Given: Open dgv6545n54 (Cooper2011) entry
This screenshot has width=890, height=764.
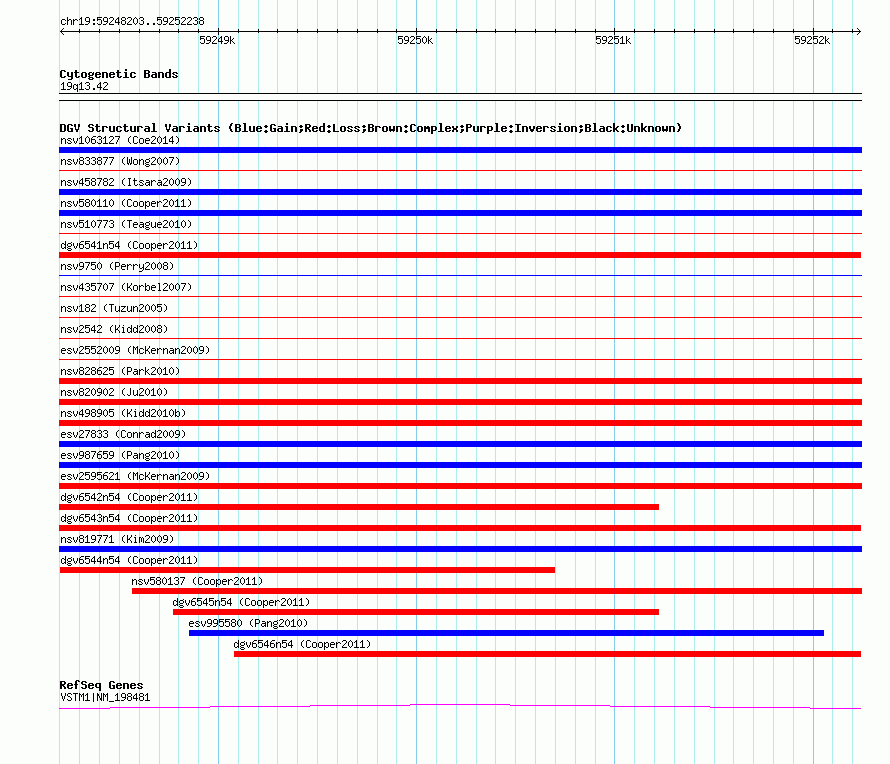Looking at the screenshot, I should click(x=241, y=602).
